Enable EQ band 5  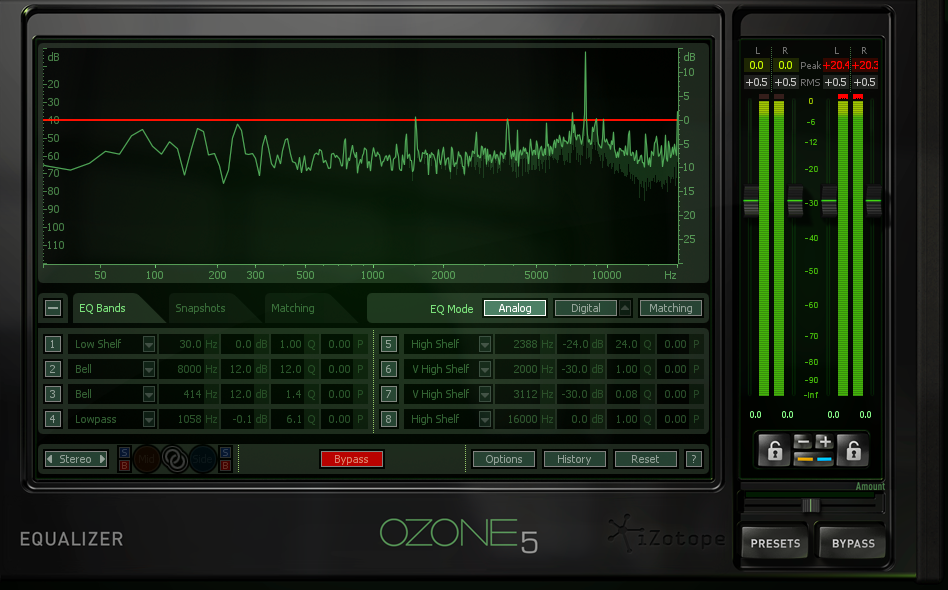pyautogui.click(x=389, y=344)
